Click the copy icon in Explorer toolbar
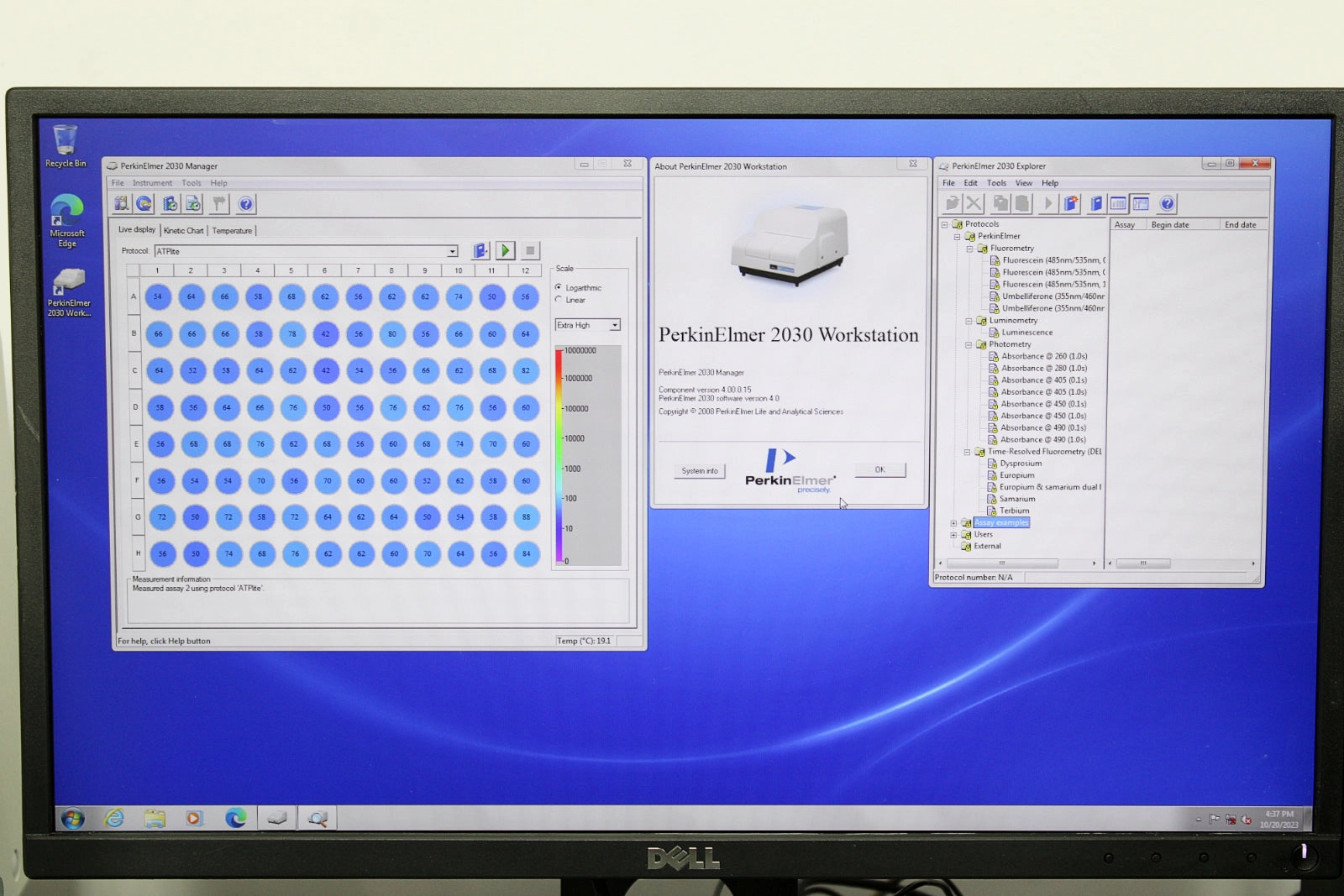Image resolution: width=1344 pixels, height=896 pixels. click(1000, 203)
